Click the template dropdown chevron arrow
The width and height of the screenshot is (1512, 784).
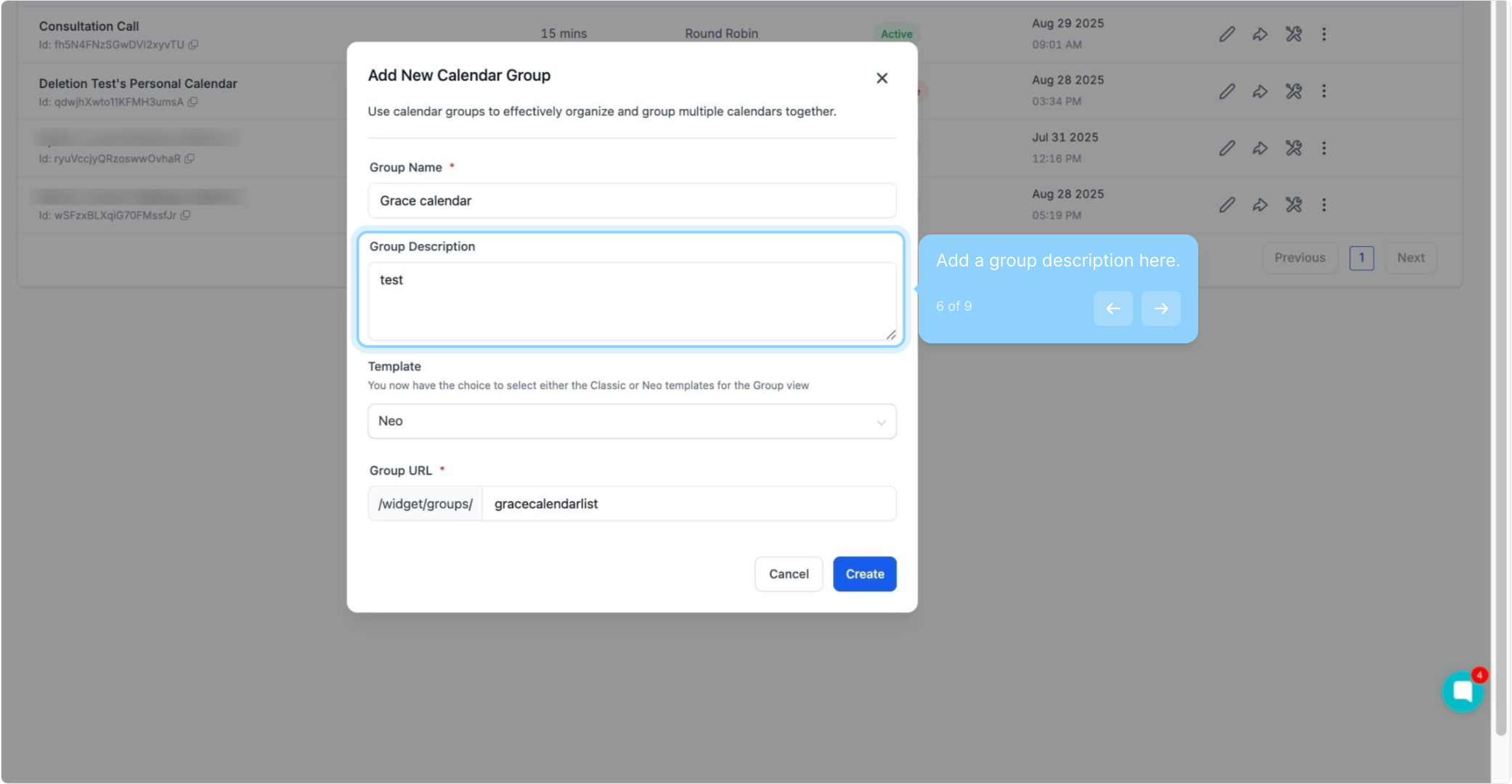(x=881, y=422)
